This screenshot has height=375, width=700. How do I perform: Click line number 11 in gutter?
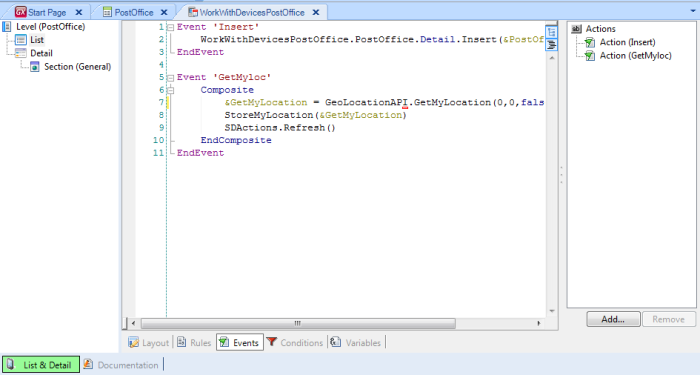[158, 153]
